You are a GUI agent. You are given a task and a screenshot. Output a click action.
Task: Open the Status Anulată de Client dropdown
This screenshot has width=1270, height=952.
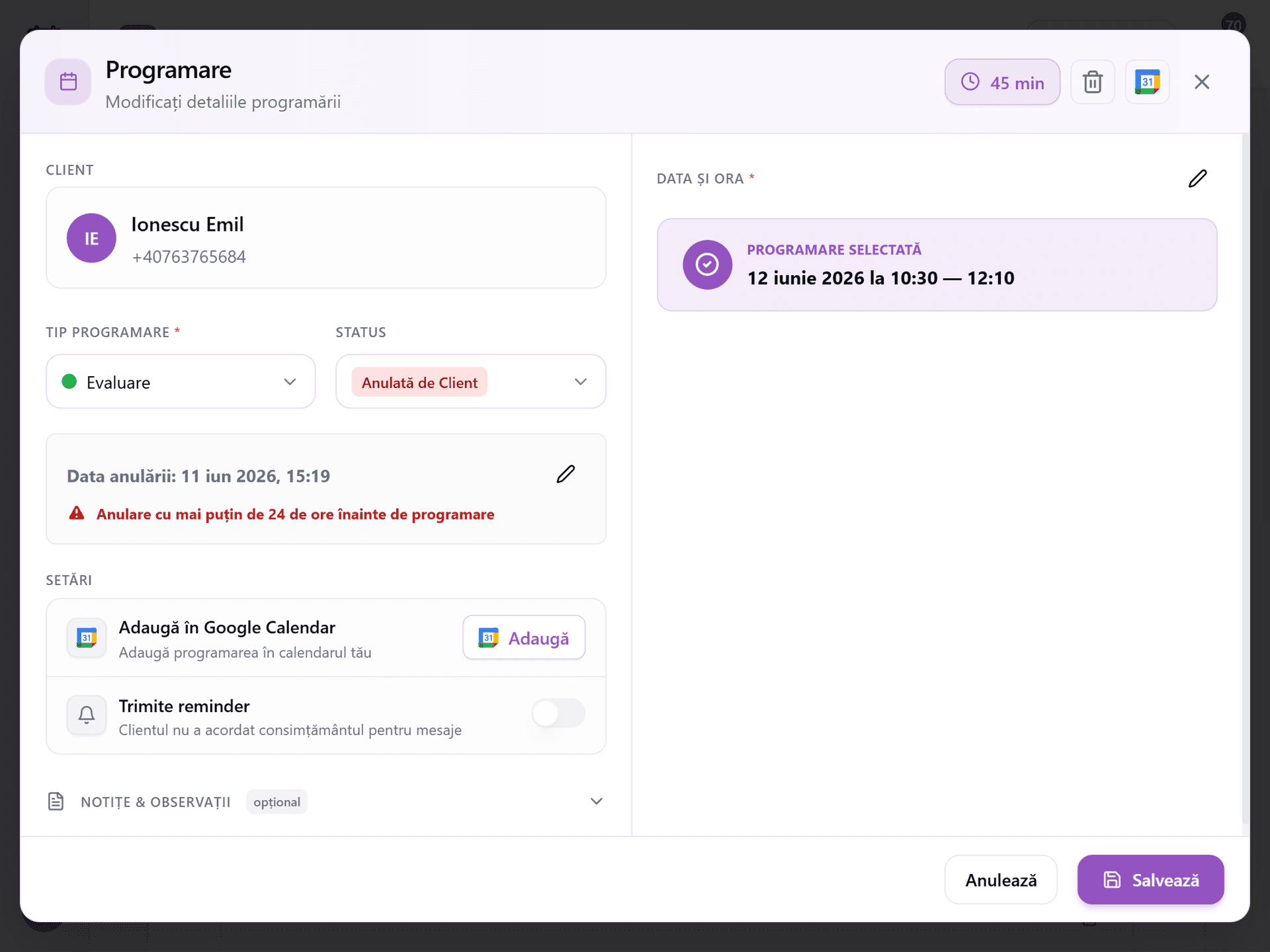[471, 381]
